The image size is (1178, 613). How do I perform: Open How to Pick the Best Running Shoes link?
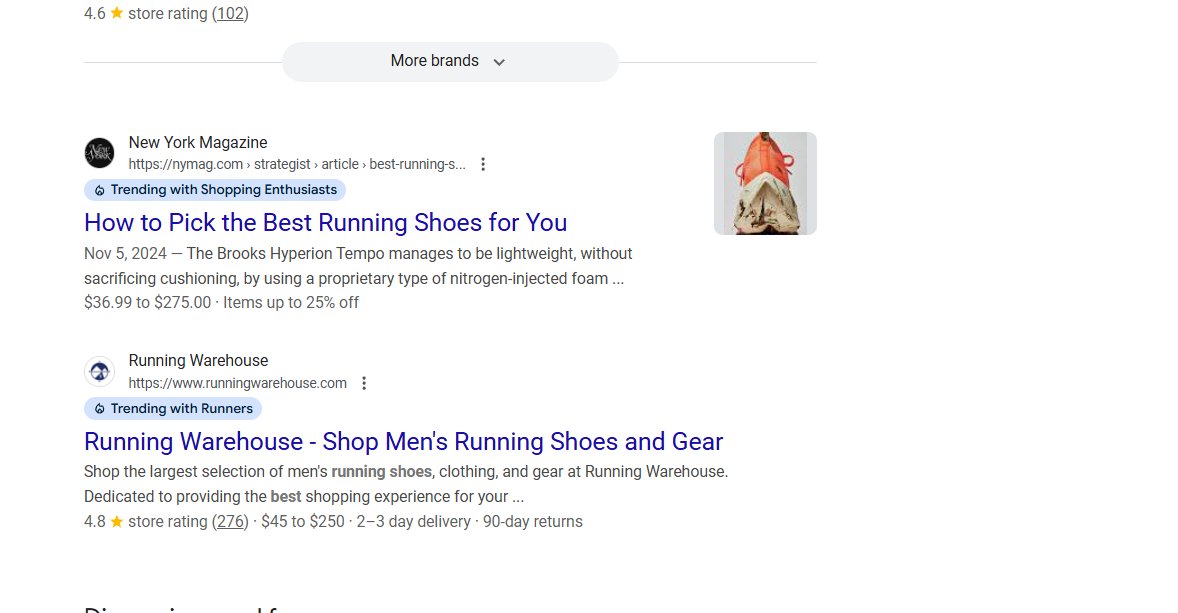click(x=325, y=222)
